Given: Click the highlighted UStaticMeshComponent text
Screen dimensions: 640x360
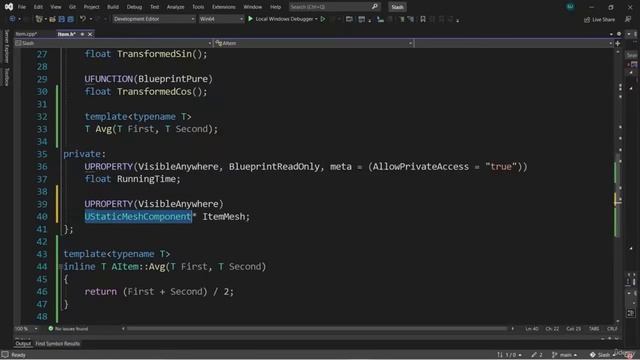Looking at the screenshot, I should tap(138, 216).
